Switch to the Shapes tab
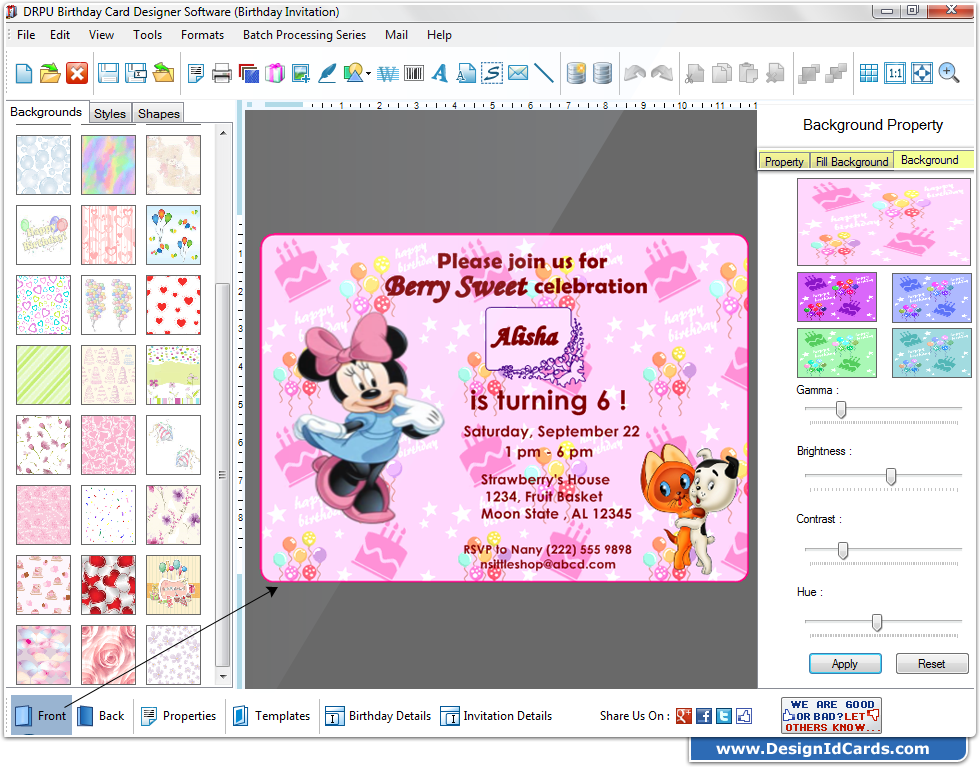Viewport: 980px width, 767px height. pos(159,113)
